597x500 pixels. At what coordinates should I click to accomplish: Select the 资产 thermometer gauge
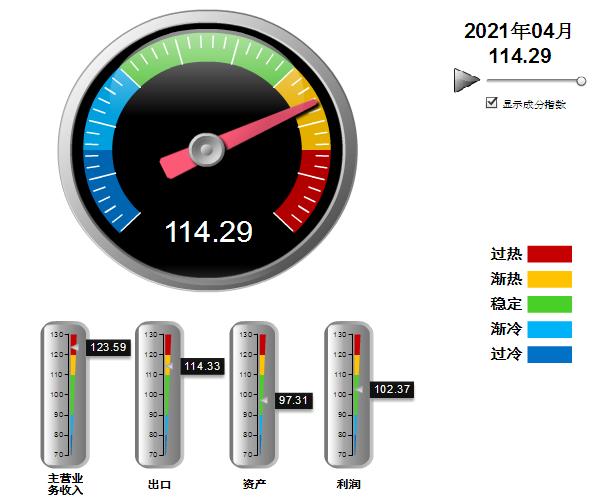[254, 394]
